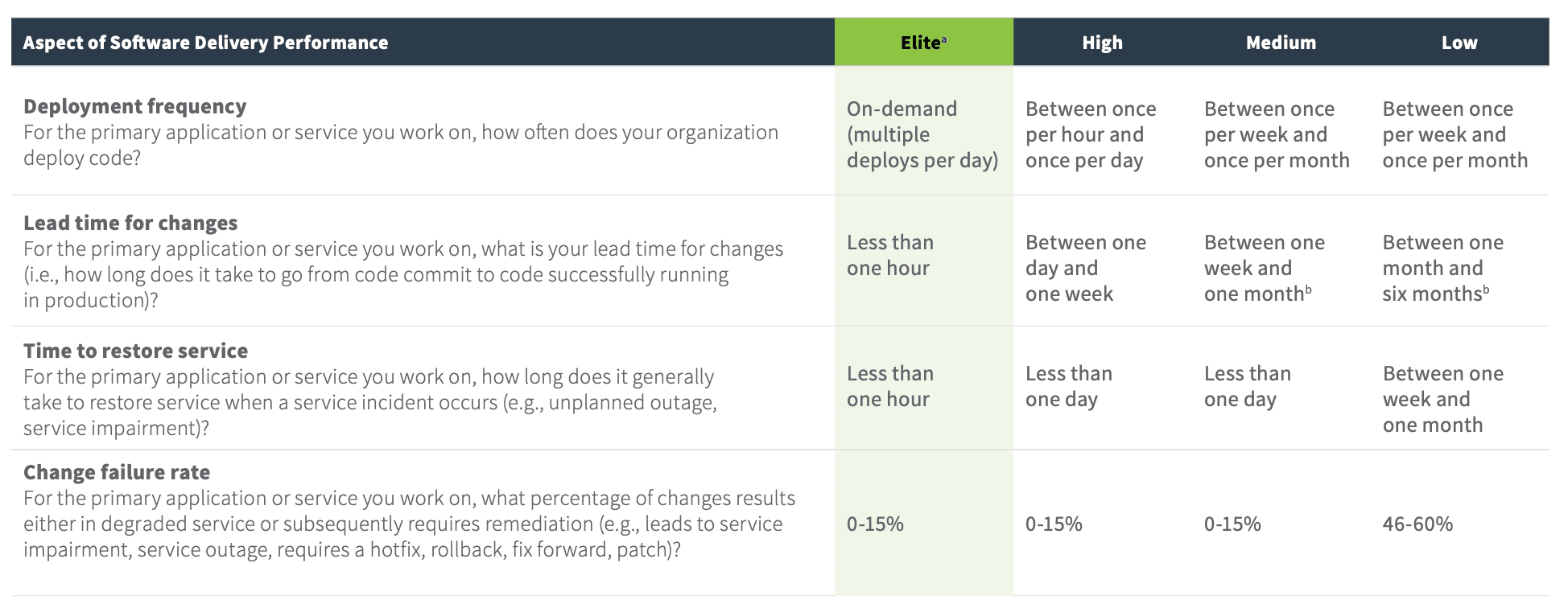Select the 'Change failure rate' heading
Image resolution: width=1568 pixels, height=600 pixels.
[x=117, y=472]
